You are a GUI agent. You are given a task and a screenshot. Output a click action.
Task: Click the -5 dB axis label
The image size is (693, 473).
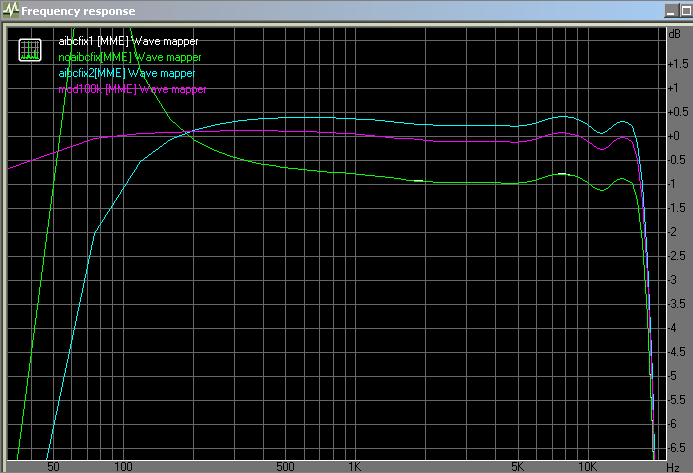673,376
